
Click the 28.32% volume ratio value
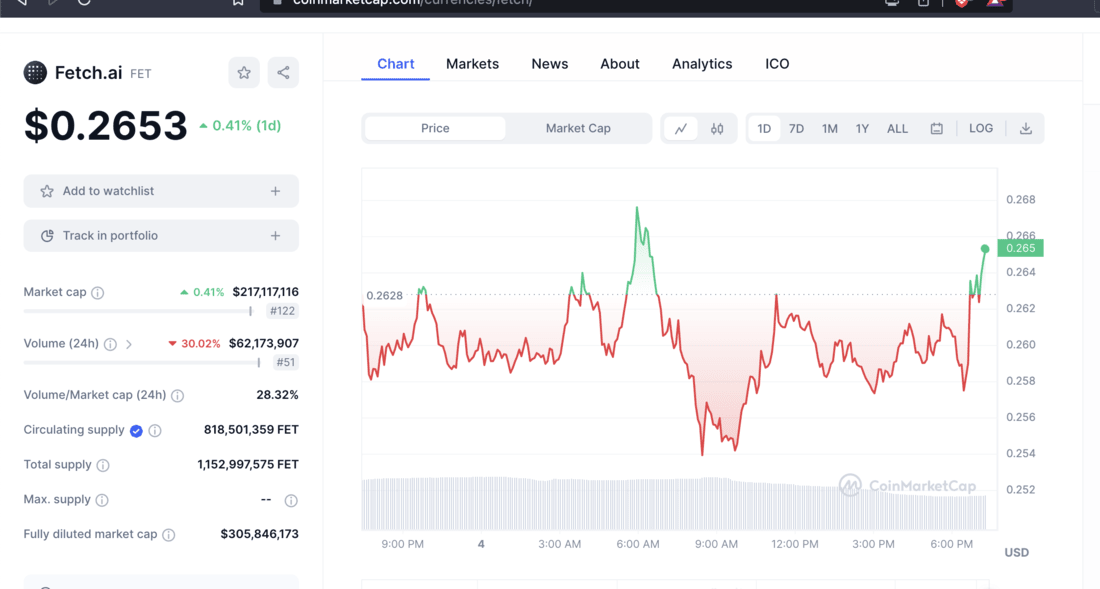coord(277,395)
